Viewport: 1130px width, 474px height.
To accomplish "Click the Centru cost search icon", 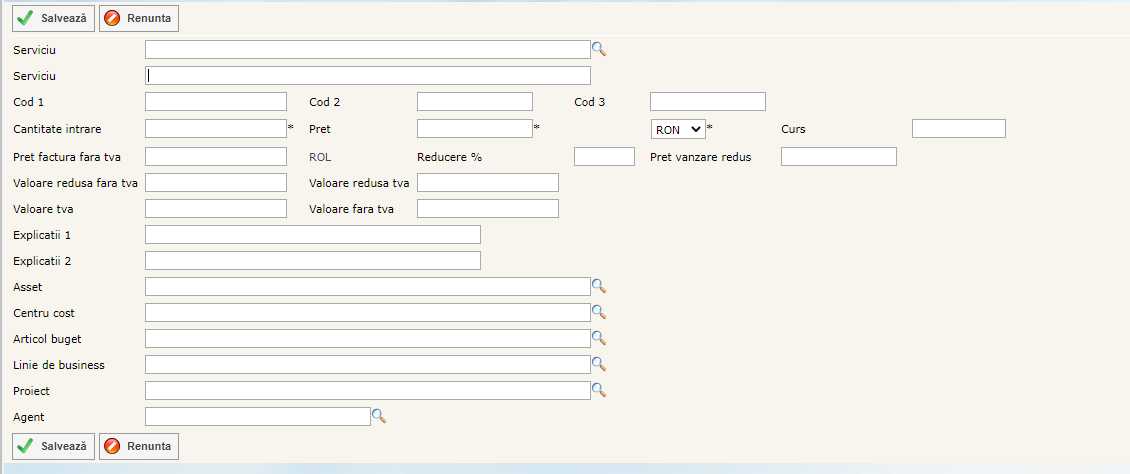I will point(599,312).
